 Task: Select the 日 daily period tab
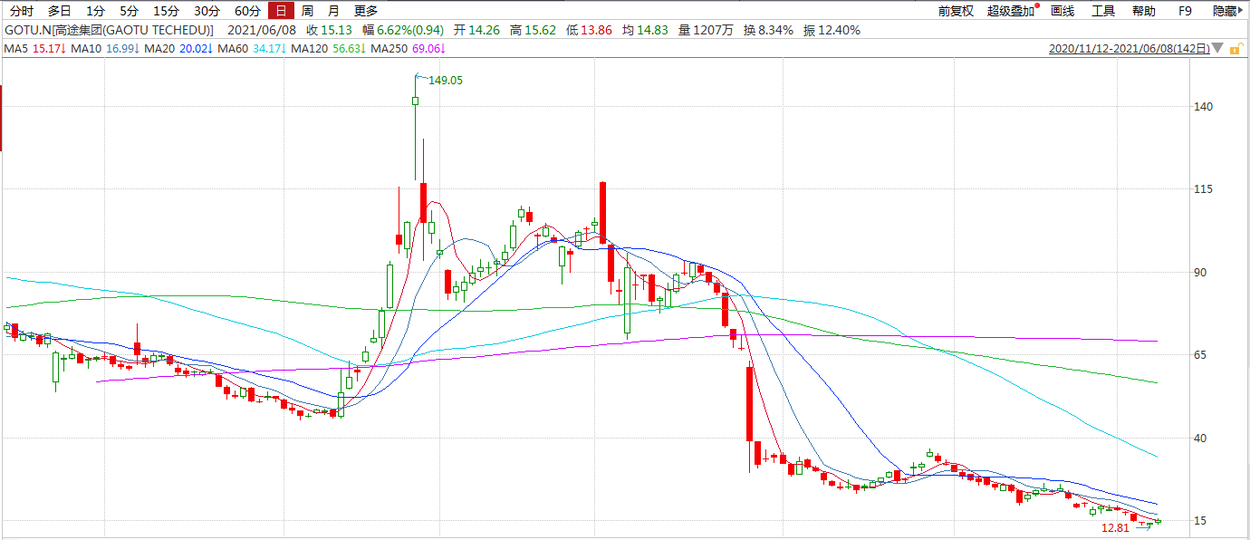pyautogui.click(x=281, y=11)
